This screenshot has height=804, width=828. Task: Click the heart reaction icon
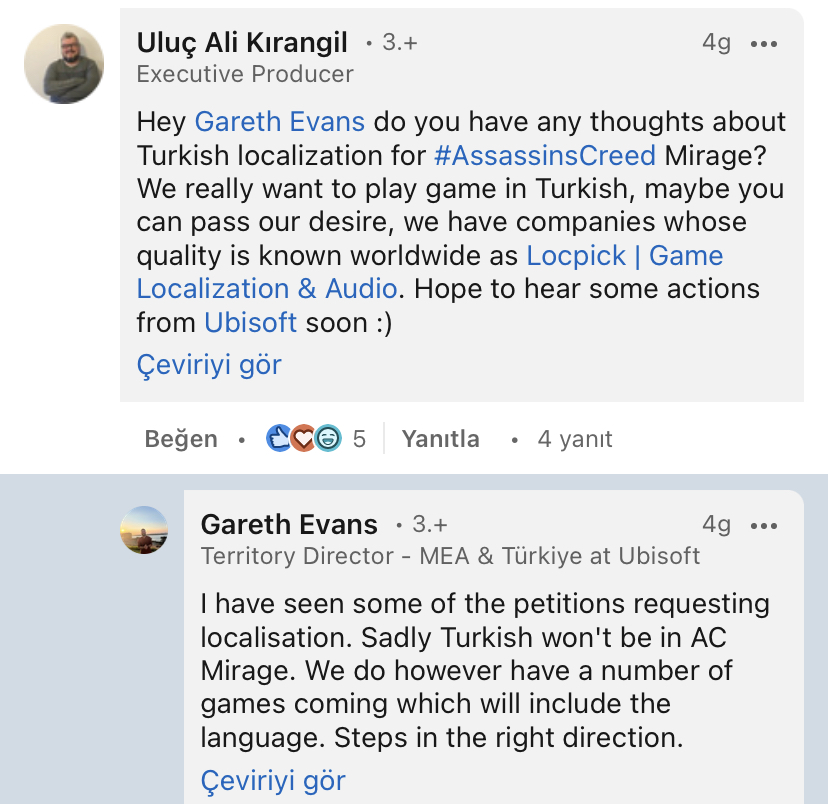point(303,438)
